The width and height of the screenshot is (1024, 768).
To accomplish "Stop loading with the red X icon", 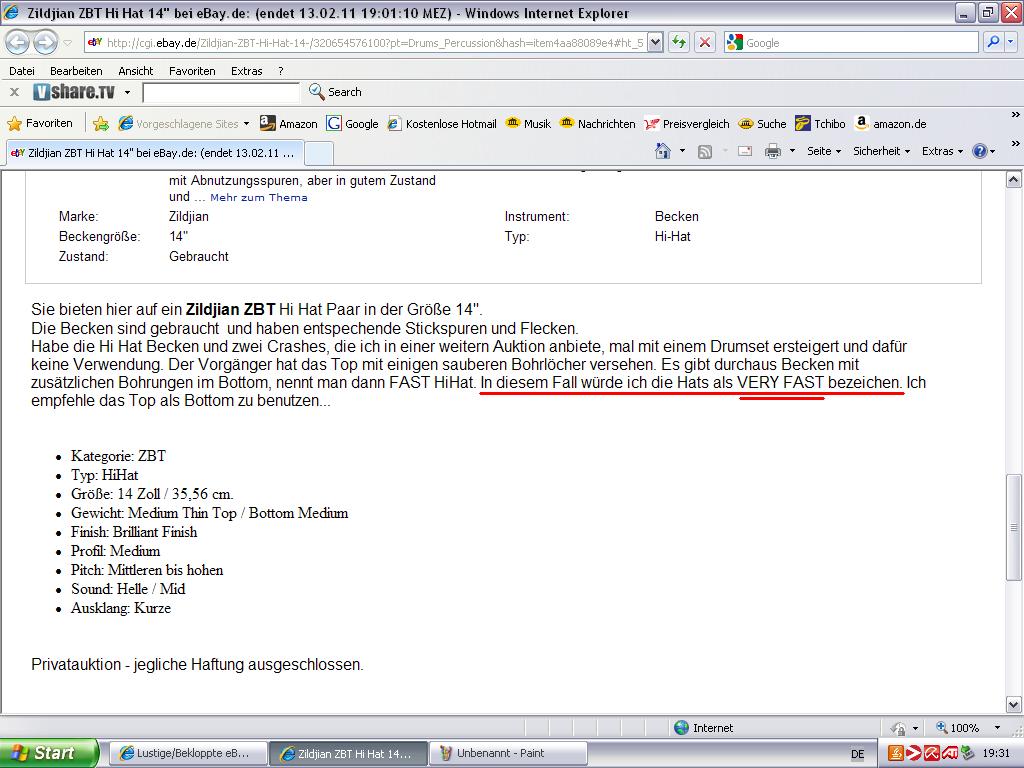I will 705,42.
